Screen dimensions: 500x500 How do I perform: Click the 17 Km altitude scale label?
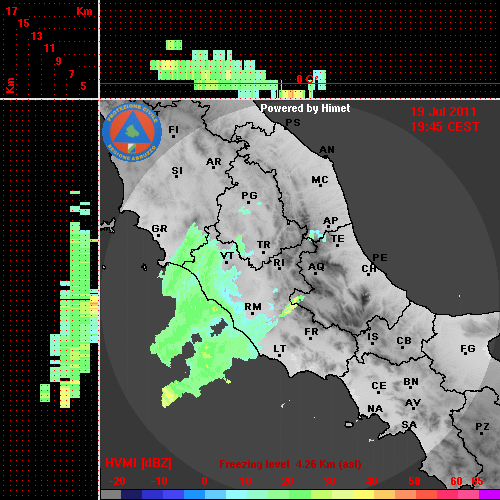click(11, 11)
